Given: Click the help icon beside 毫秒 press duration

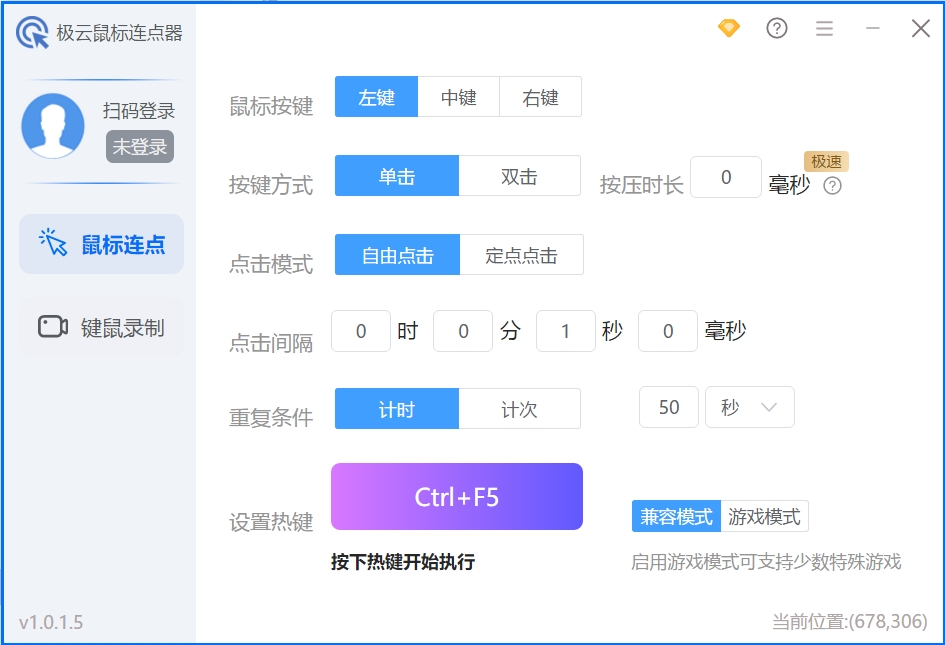Looking at the screenshot, I should click(832, 186).
